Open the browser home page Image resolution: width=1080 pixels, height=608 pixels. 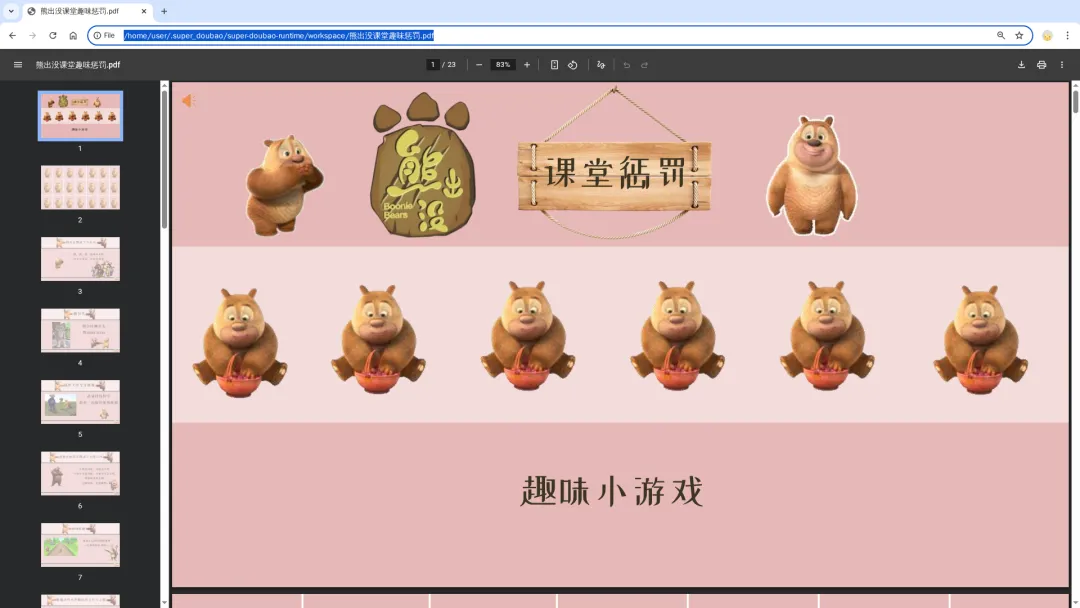pos(73,35)
